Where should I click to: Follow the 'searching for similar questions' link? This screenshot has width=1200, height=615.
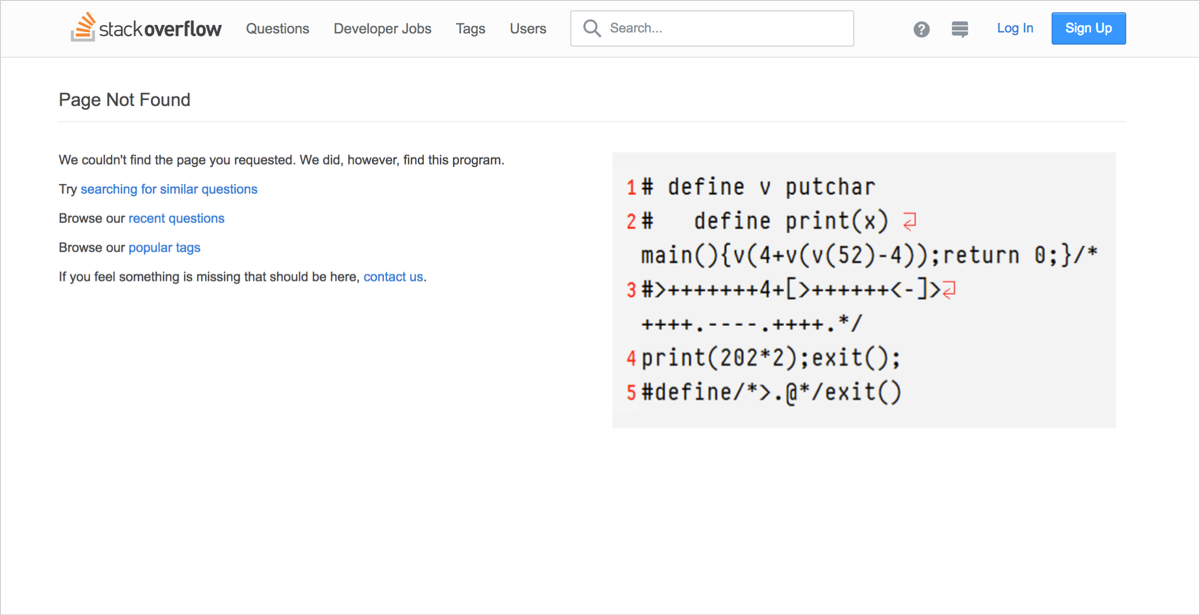click(169, 189)
